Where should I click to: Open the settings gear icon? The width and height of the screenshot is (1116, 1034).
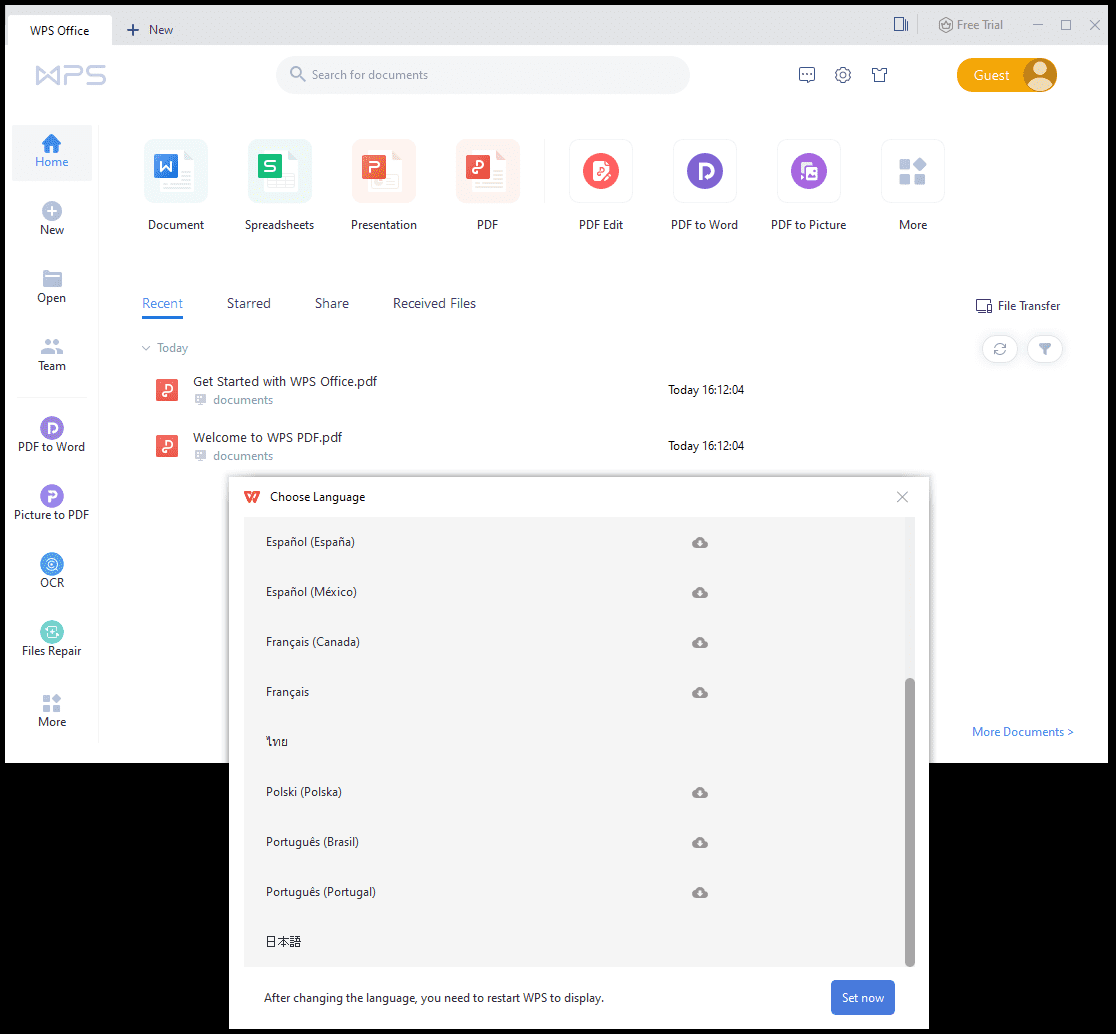(x=843, y=75)
